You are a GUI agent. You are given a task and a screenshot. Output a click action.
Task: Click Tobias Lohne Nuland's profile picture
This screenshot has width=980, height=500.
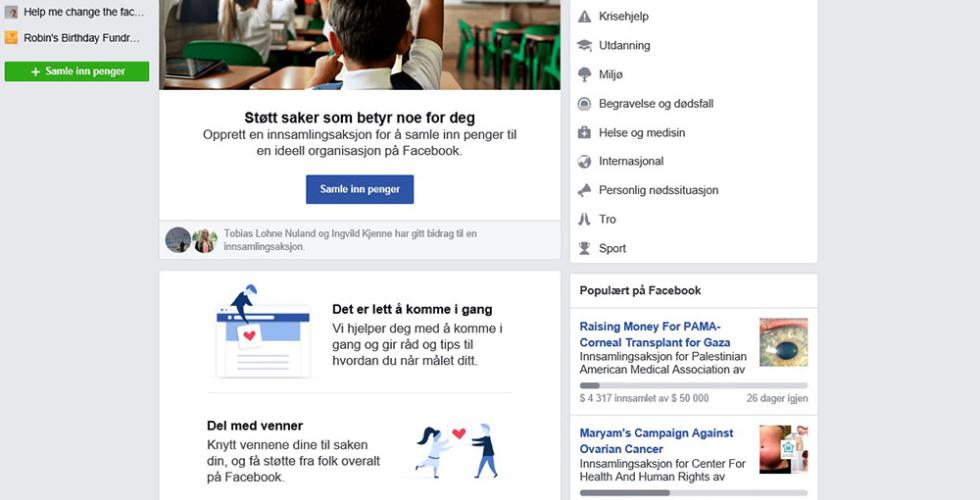178,240
